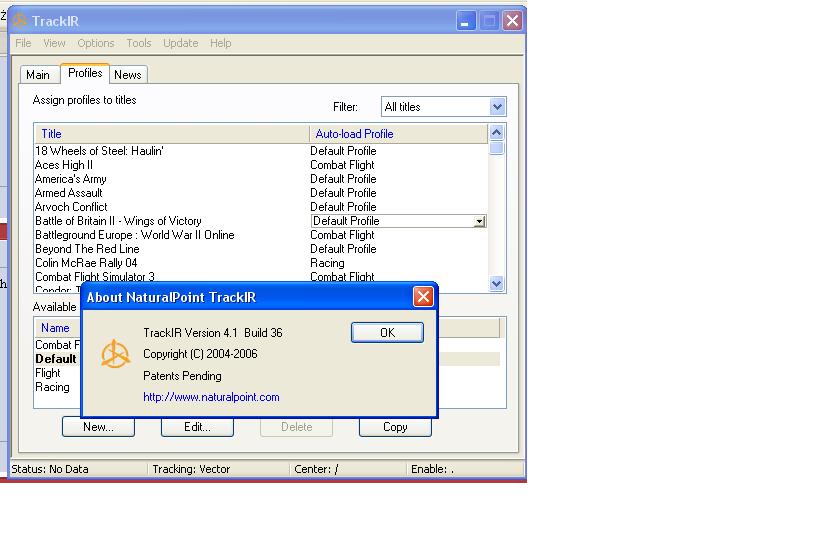The image size is (814, 545).
Task: Click Tracking: Vector in status bar
Action: (x=191, y=469)
